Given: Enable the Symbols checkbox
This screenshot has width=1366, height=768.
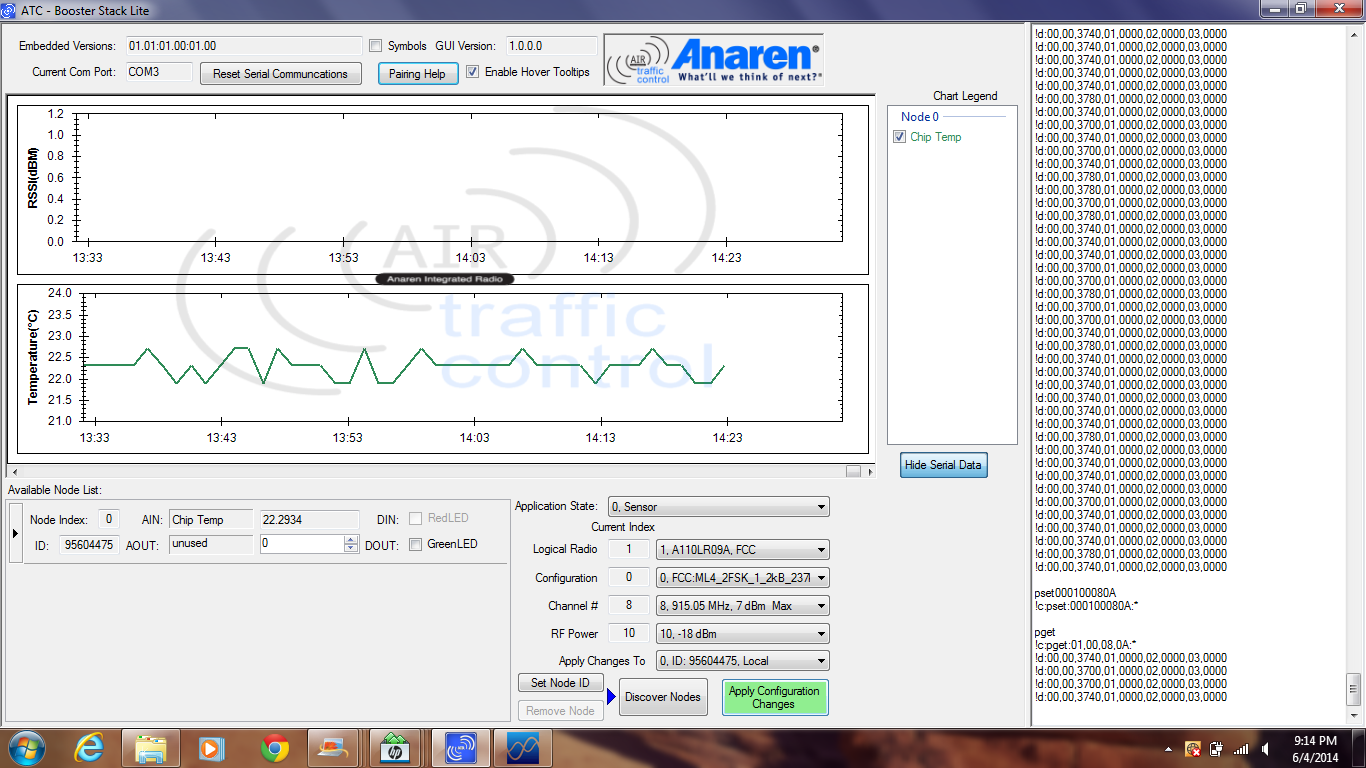Looking at the screenshot, I should pos(376,46).
